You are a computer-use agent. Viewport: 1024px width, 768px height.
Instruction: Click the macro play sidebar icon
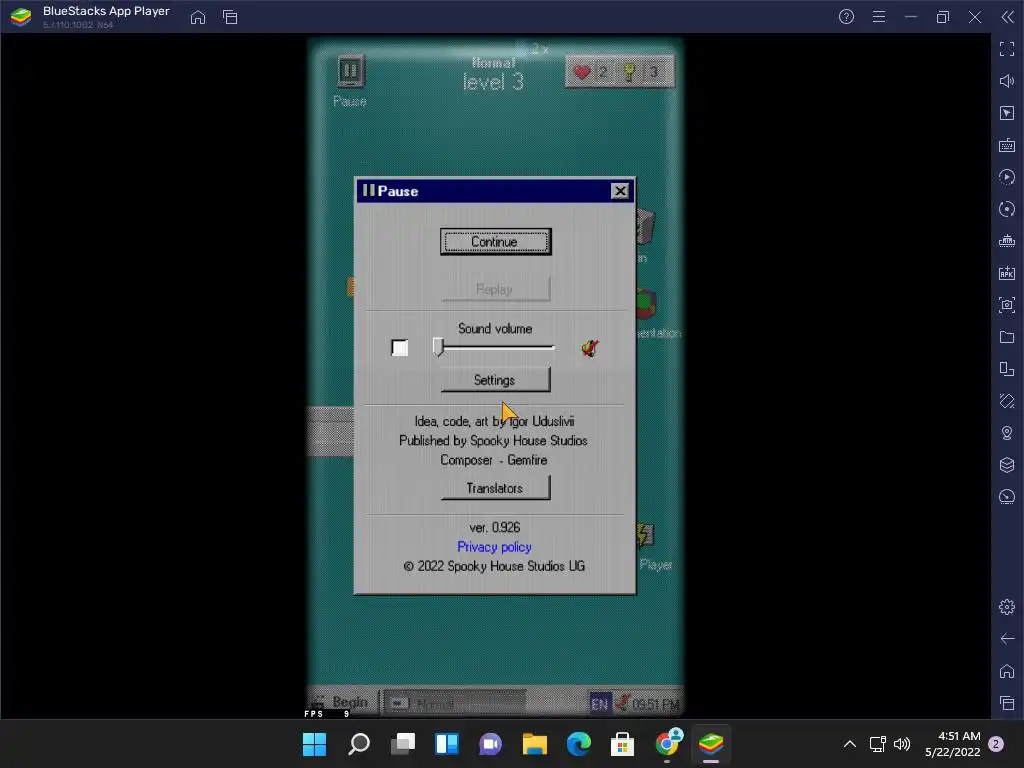click(x=1007, y=177)
